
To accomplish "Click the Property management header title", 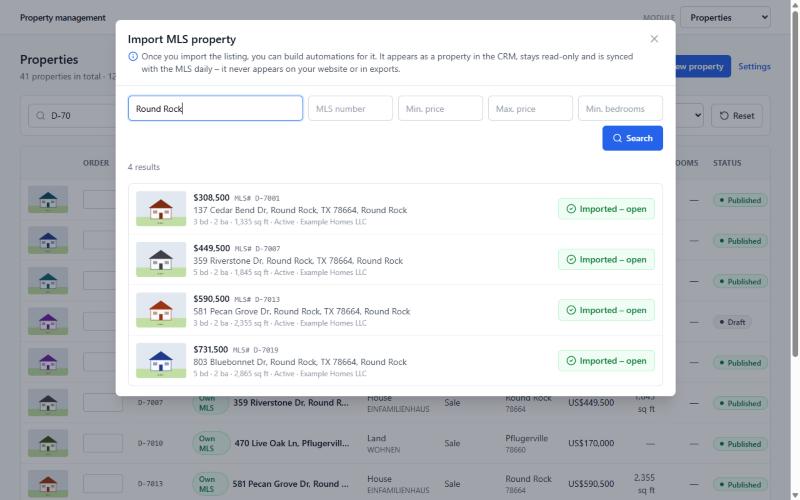I will [x=63, y=17].
